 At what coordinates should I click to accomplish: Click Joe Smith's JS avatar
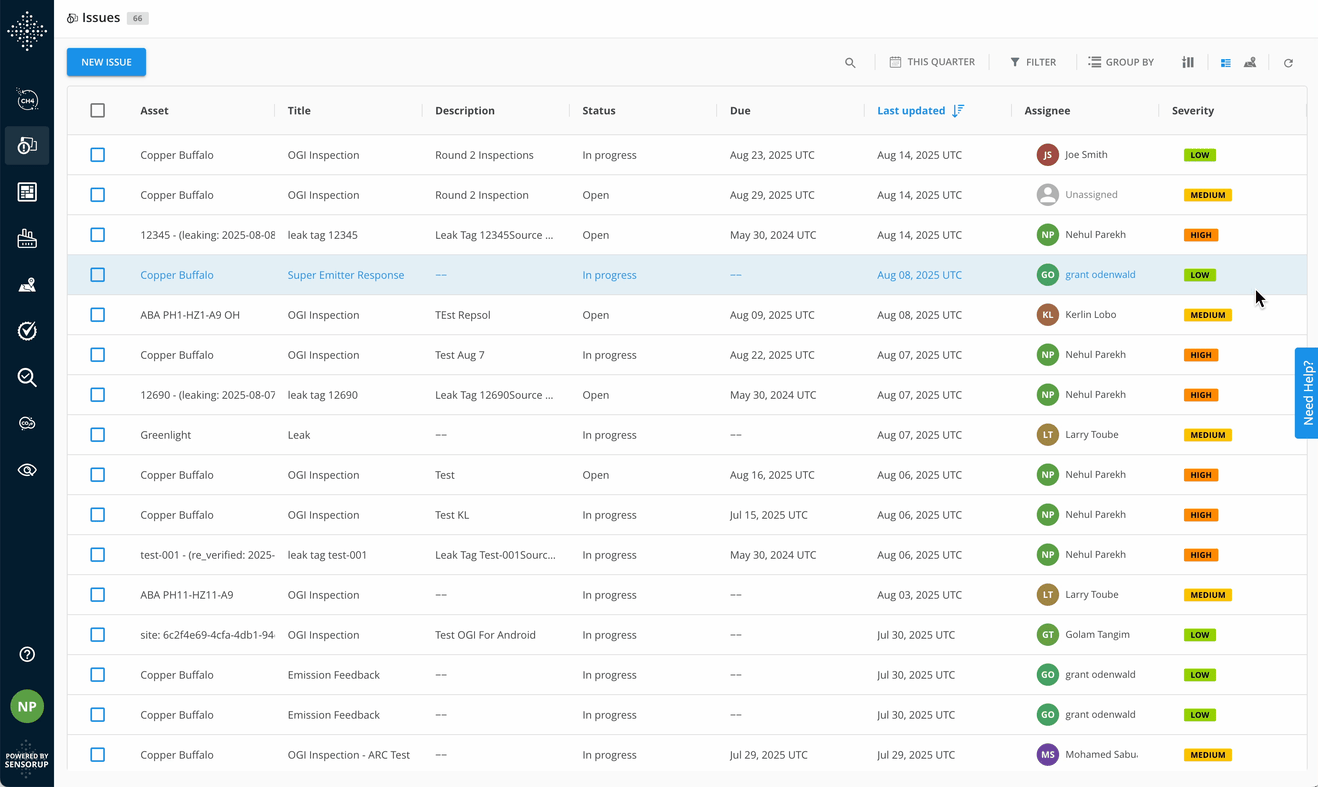coord(1047,155)
